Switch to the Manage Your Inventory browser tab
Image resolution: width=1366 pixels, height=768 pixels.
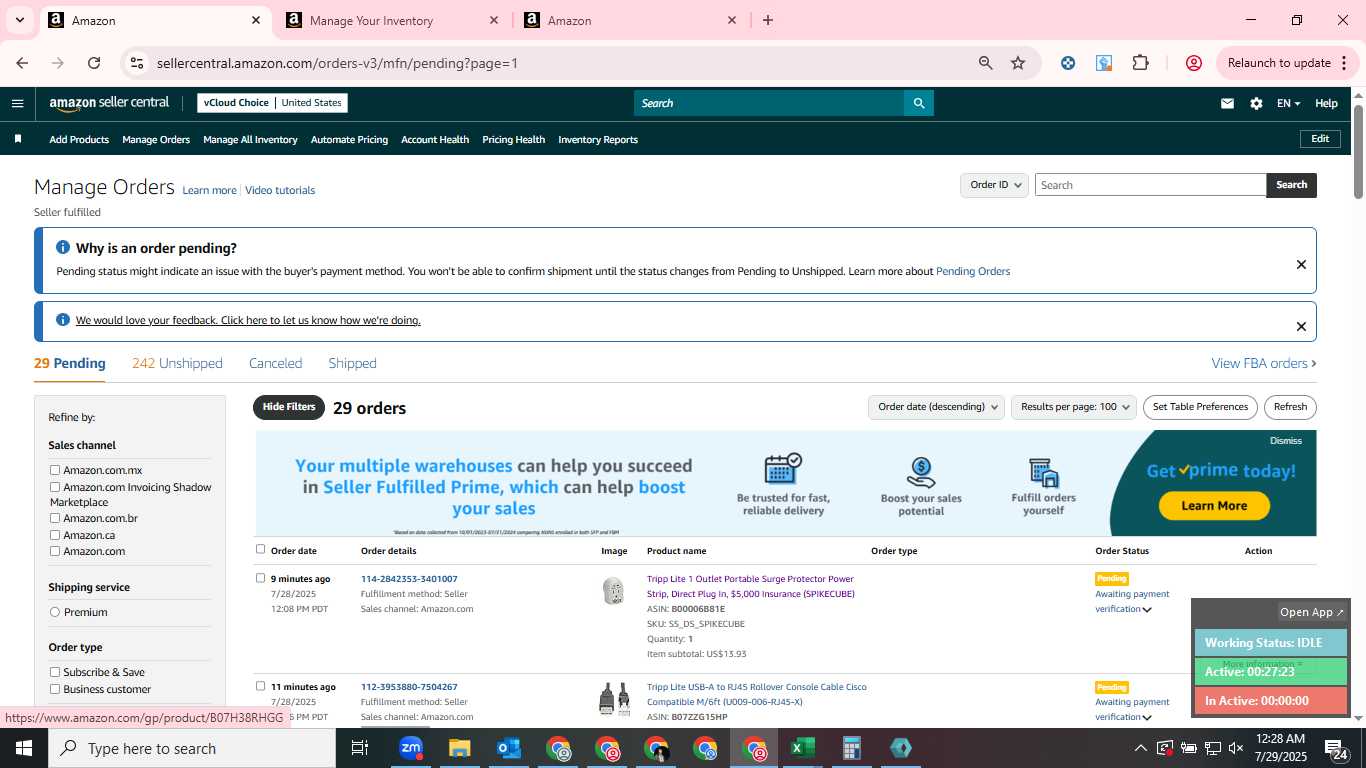[x=392, y=20]
